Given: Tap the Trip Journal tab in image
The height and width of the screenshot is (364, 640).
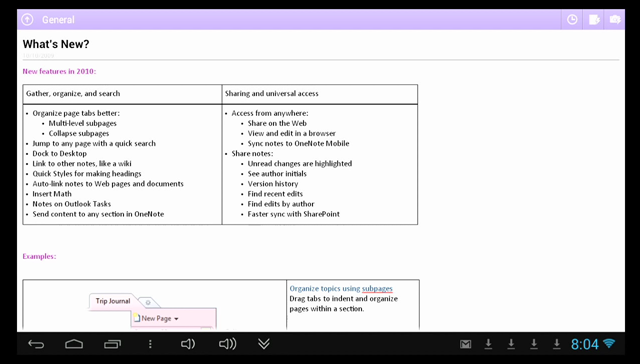Looking at the screenshot, I should coord(113,301).
